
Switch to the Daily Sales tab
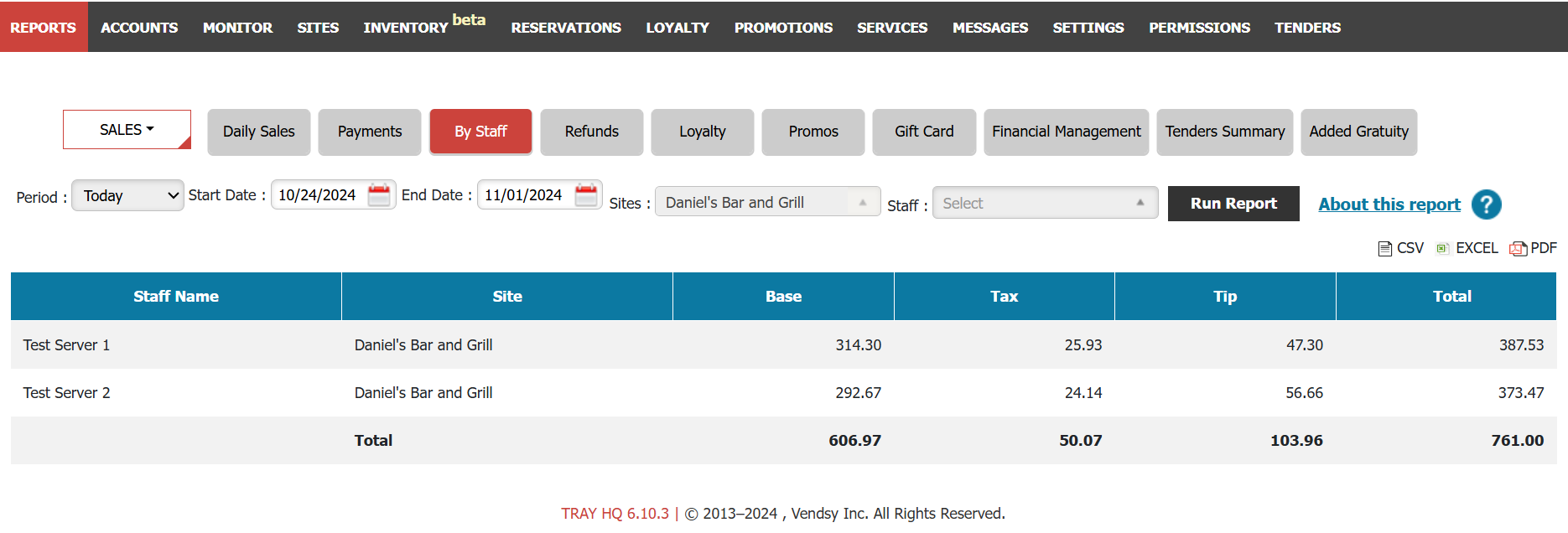[258, 132]
